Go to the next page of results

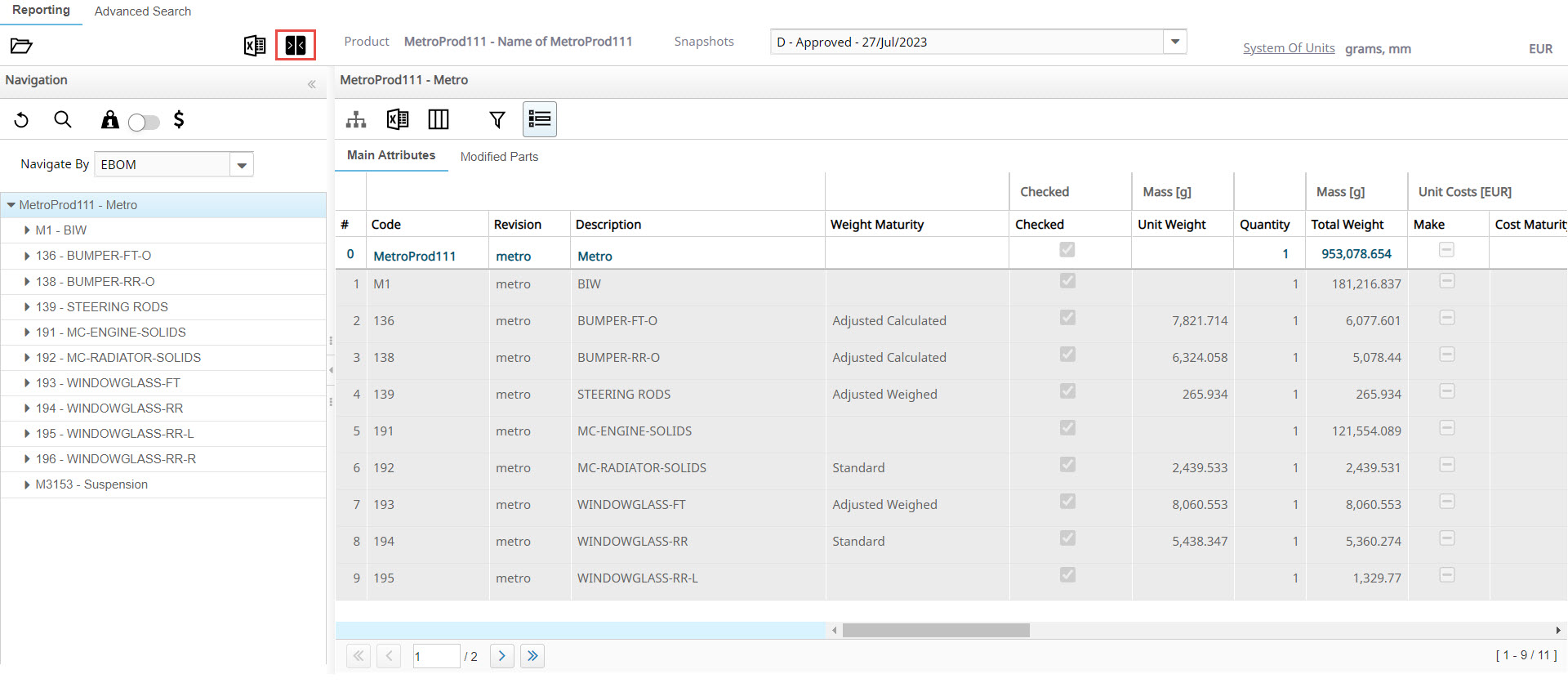501,656
